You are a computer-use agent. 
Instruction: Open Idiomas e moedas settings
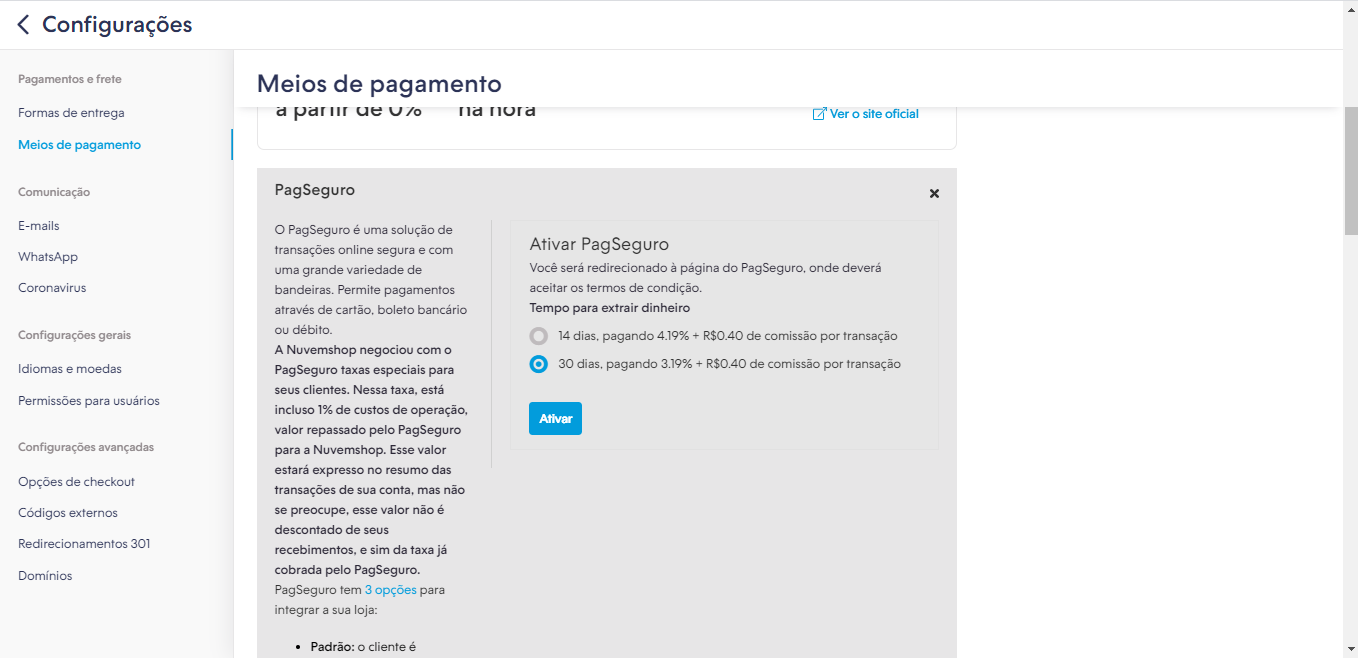[x=70, y=369]
